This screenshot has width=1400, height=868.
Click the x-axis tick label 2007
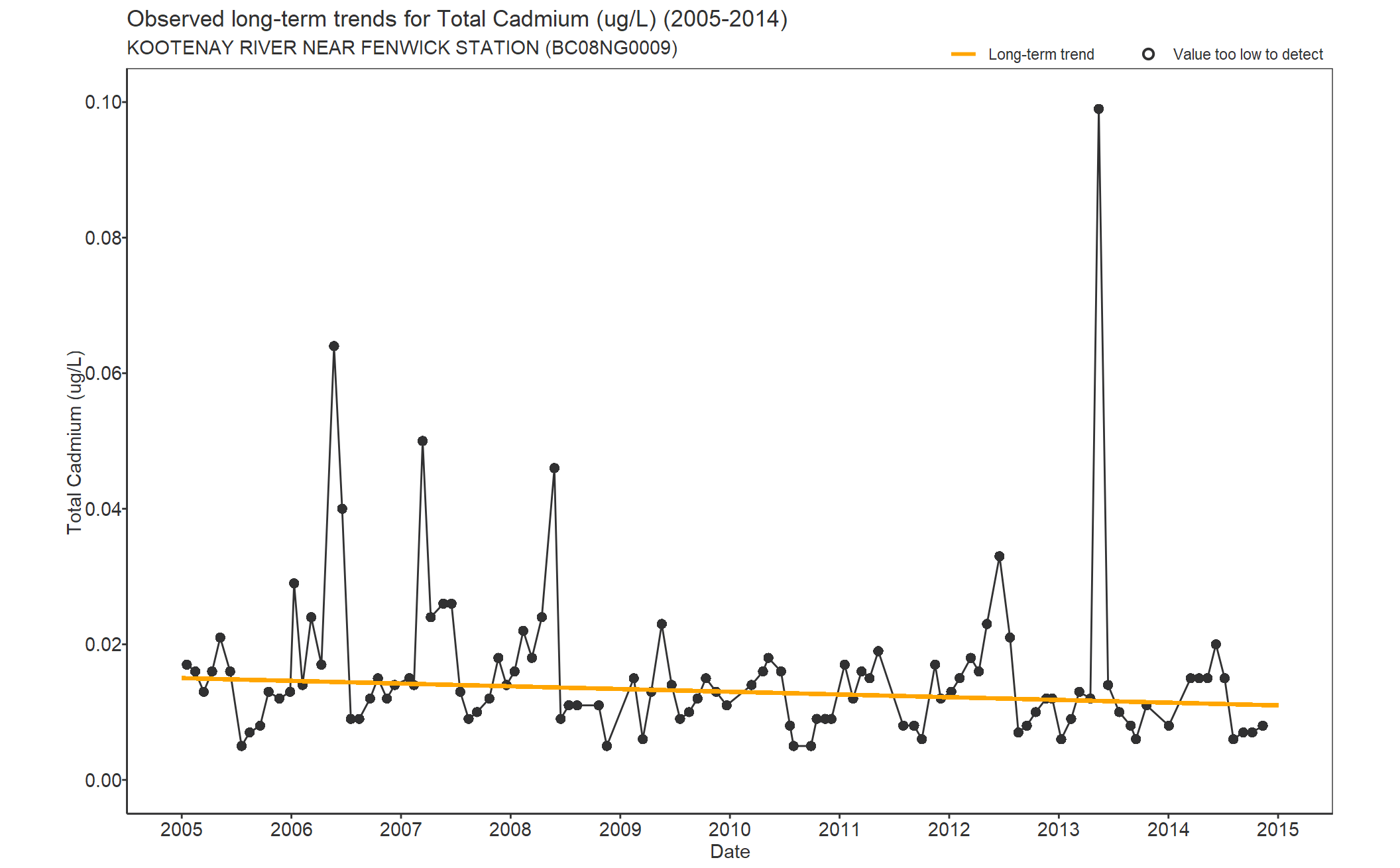pos(400,830)
